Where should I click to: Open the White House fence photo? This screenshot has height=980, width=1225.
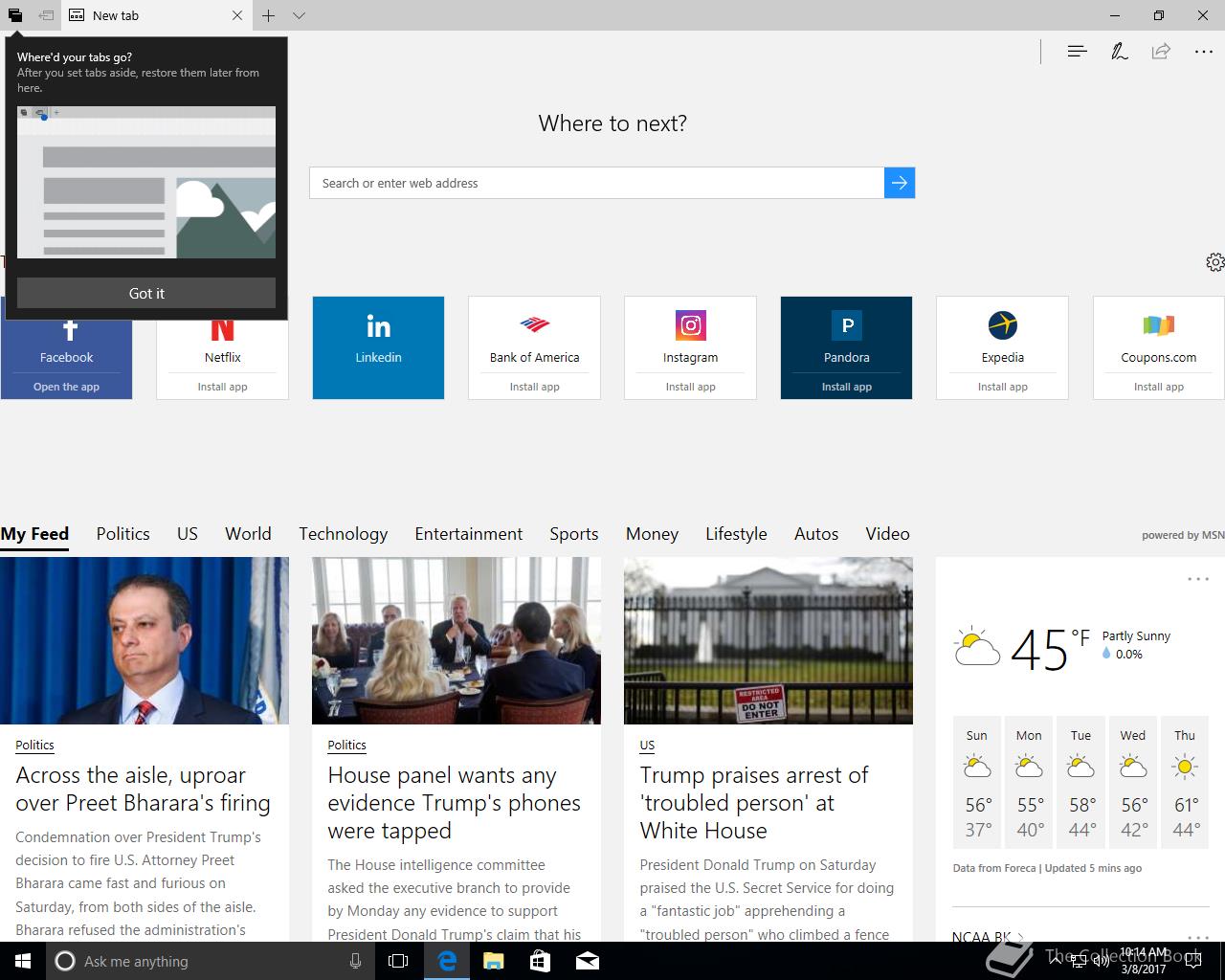pos(768,640)
